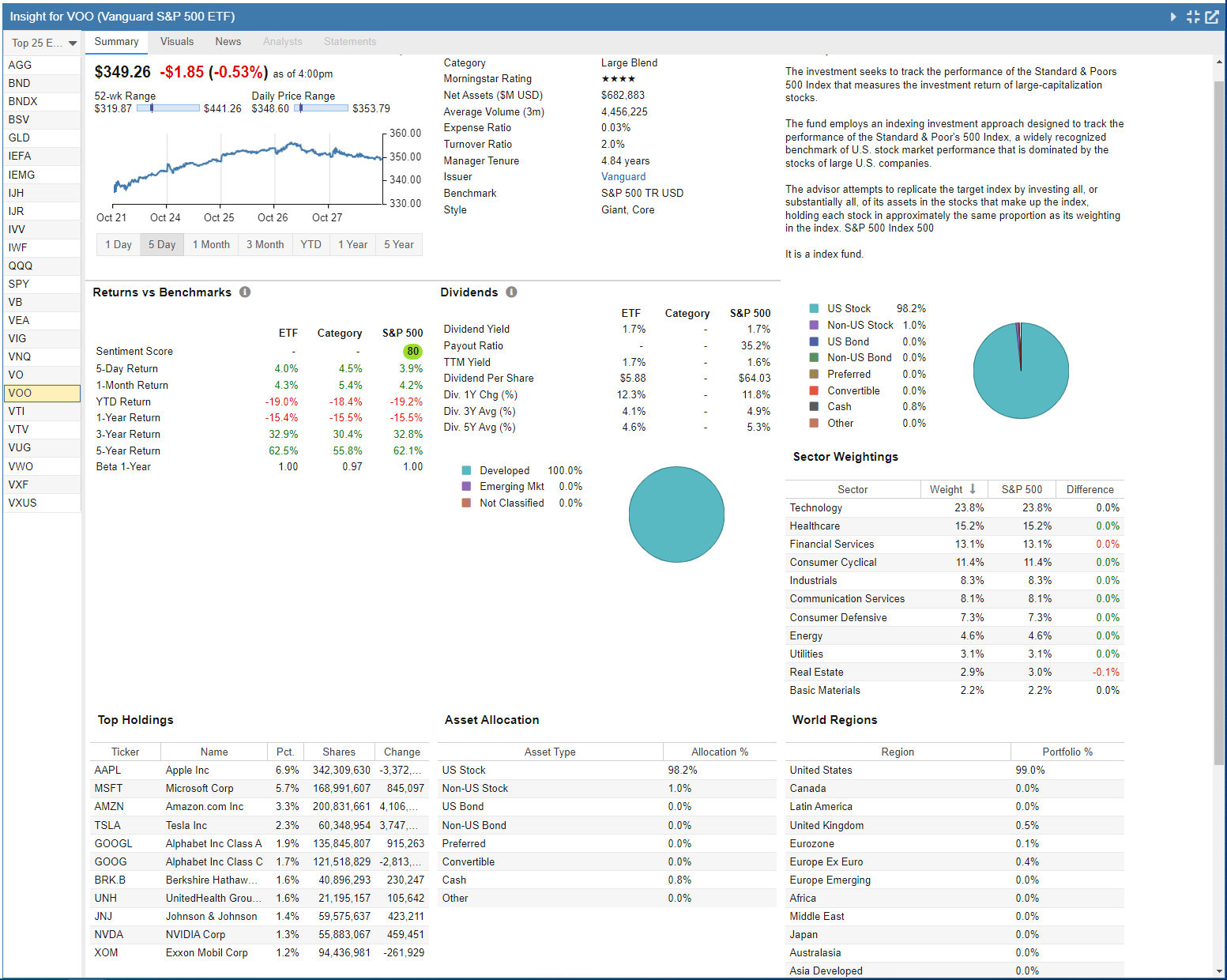The width and height of the screenshot is (1227, 980).
Task: Click the Real Estate sector row
Action: pos(954,672)
